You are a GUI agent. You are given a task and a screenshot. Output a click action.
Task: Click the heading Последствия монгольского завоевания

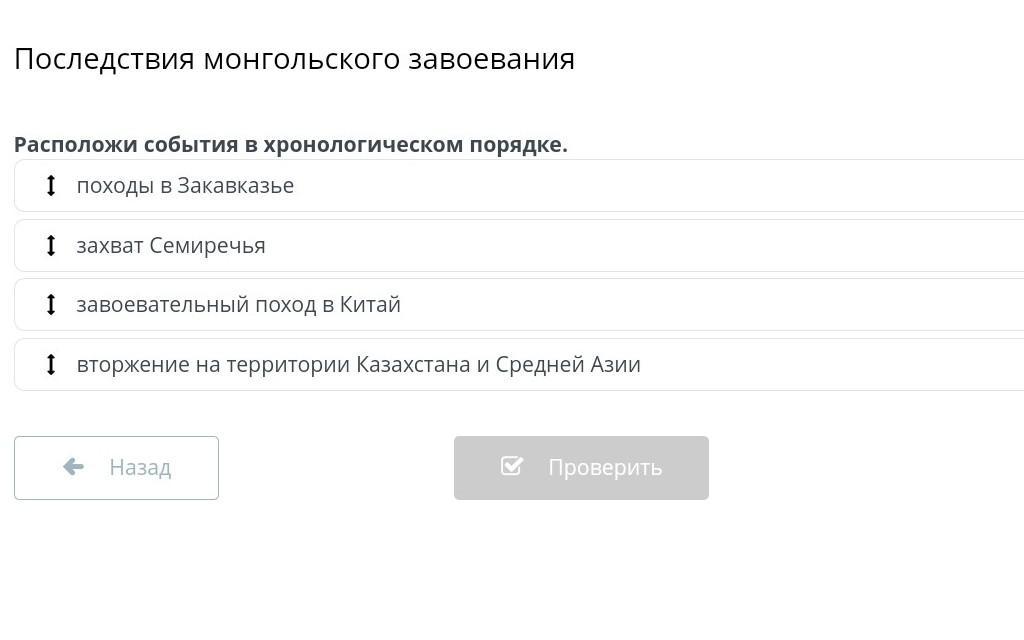(294, 59)
